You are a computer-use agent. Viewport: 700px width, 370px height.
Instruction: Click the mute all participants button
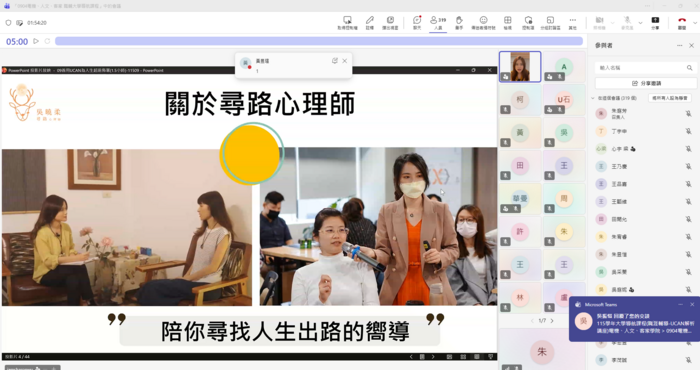click(x=670, y=98)
